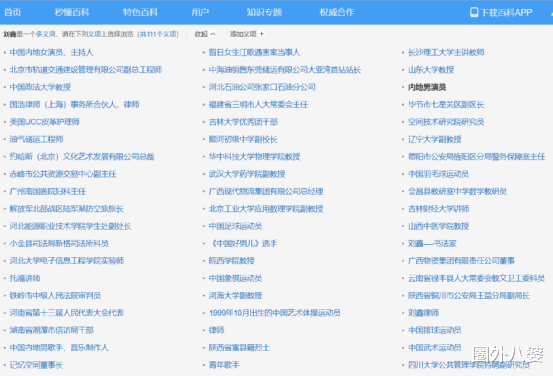Open link 留日女生江歌遇害案当事人

pos(254,52)
